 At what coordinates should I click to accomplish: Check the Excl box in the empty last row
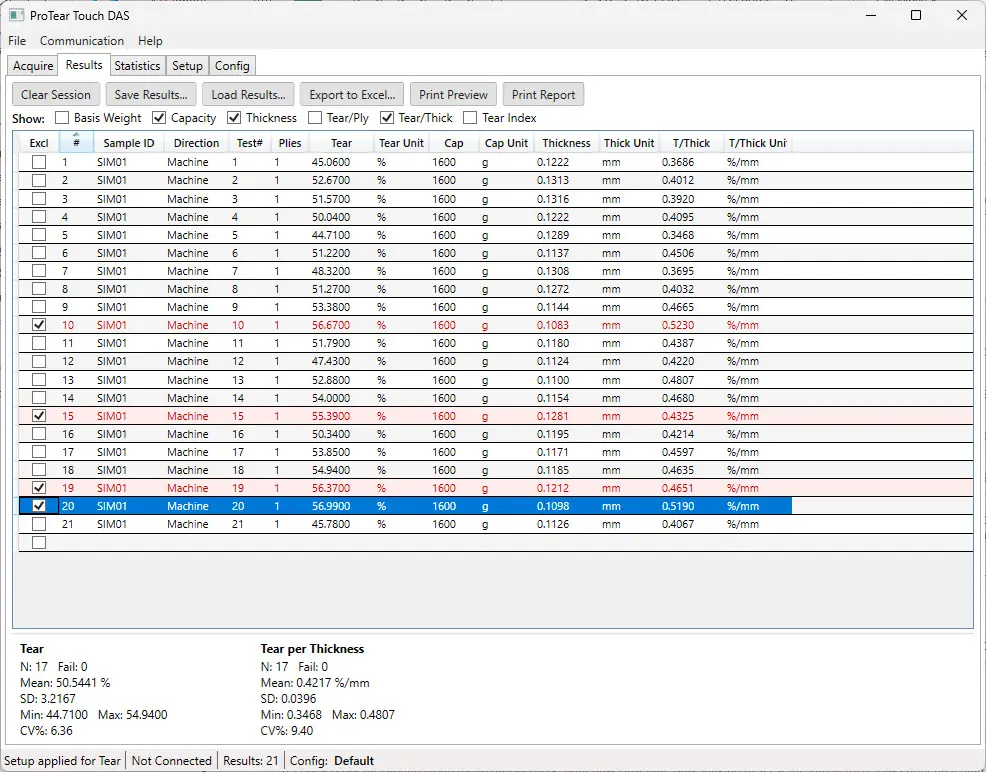39,543
